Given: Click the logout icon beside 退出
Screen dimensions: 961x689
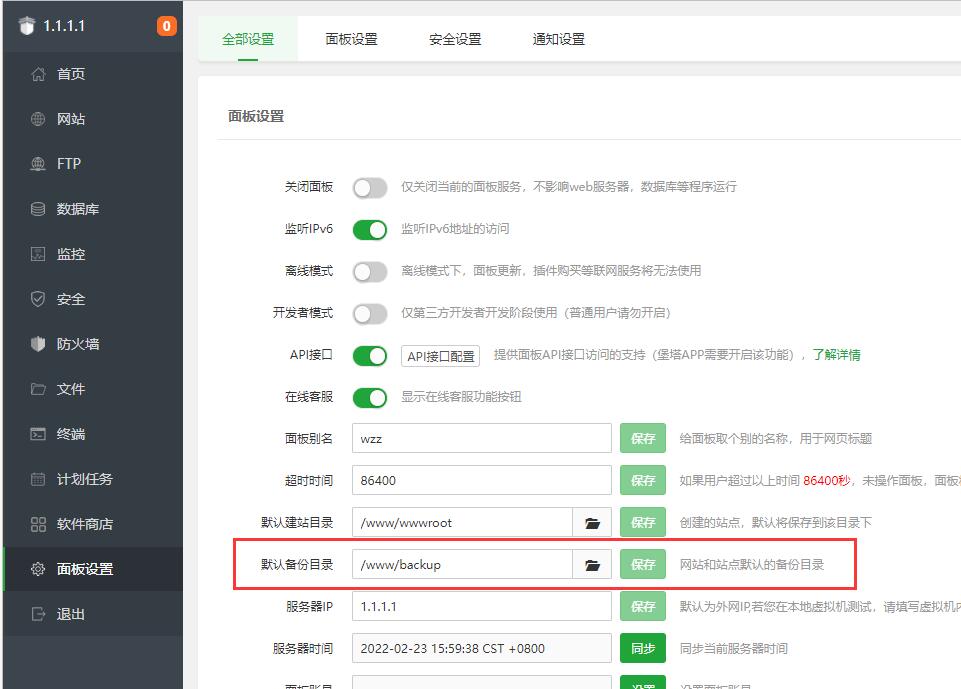Looking at the screenshot, I should point(38,614).
